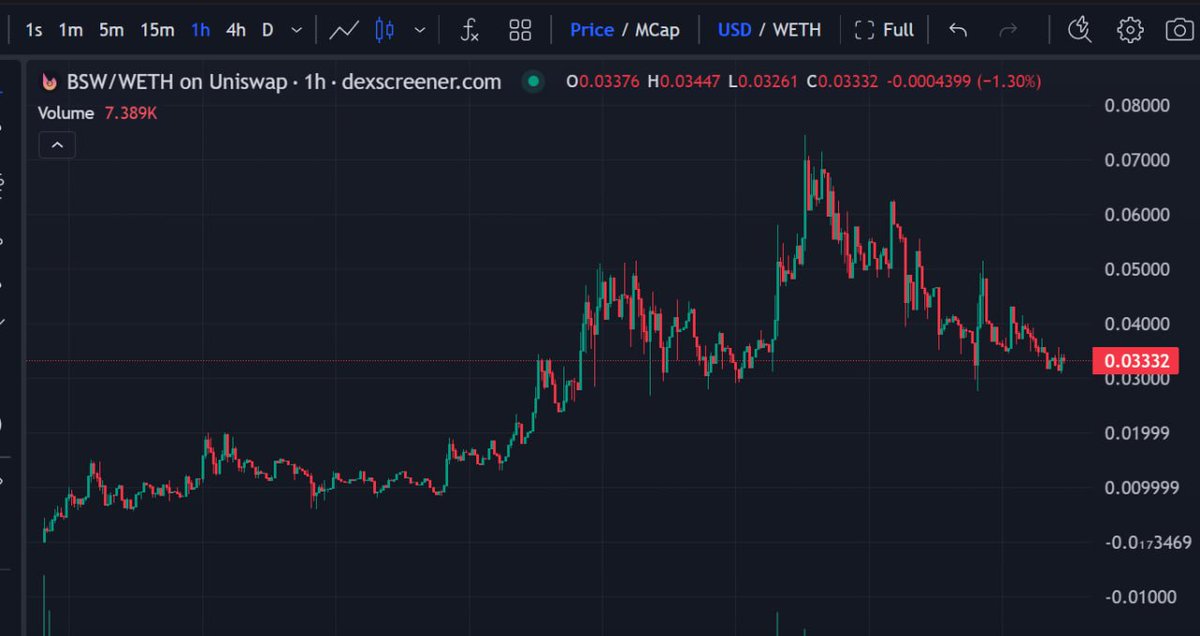
Task: Select the daily D timeframe
Action: coord(267,30)
